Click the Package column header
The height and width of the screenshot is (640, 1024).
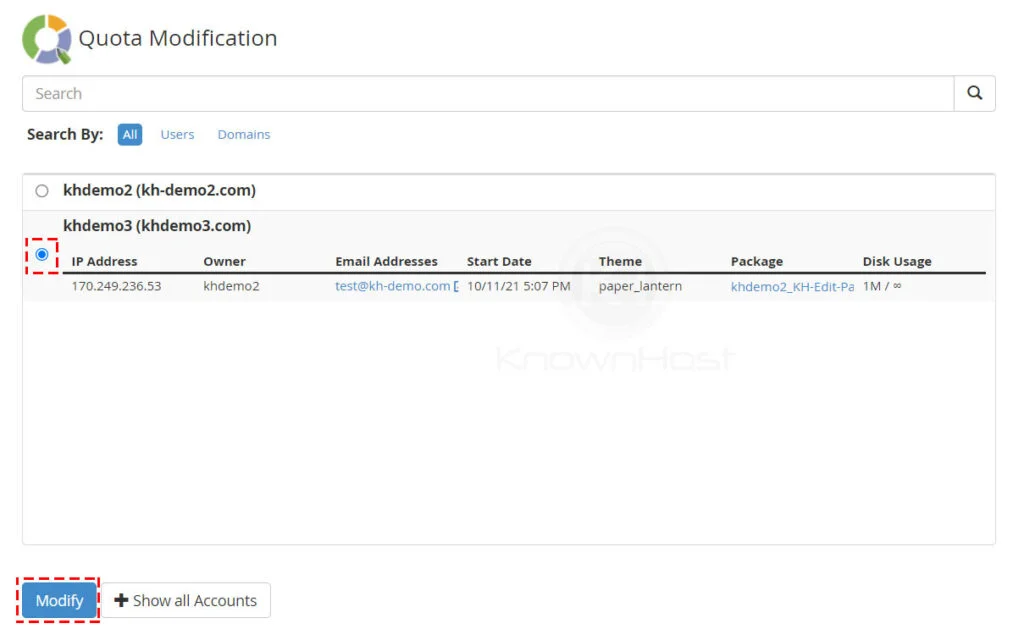pyautogui.click(x=757, y=261)
